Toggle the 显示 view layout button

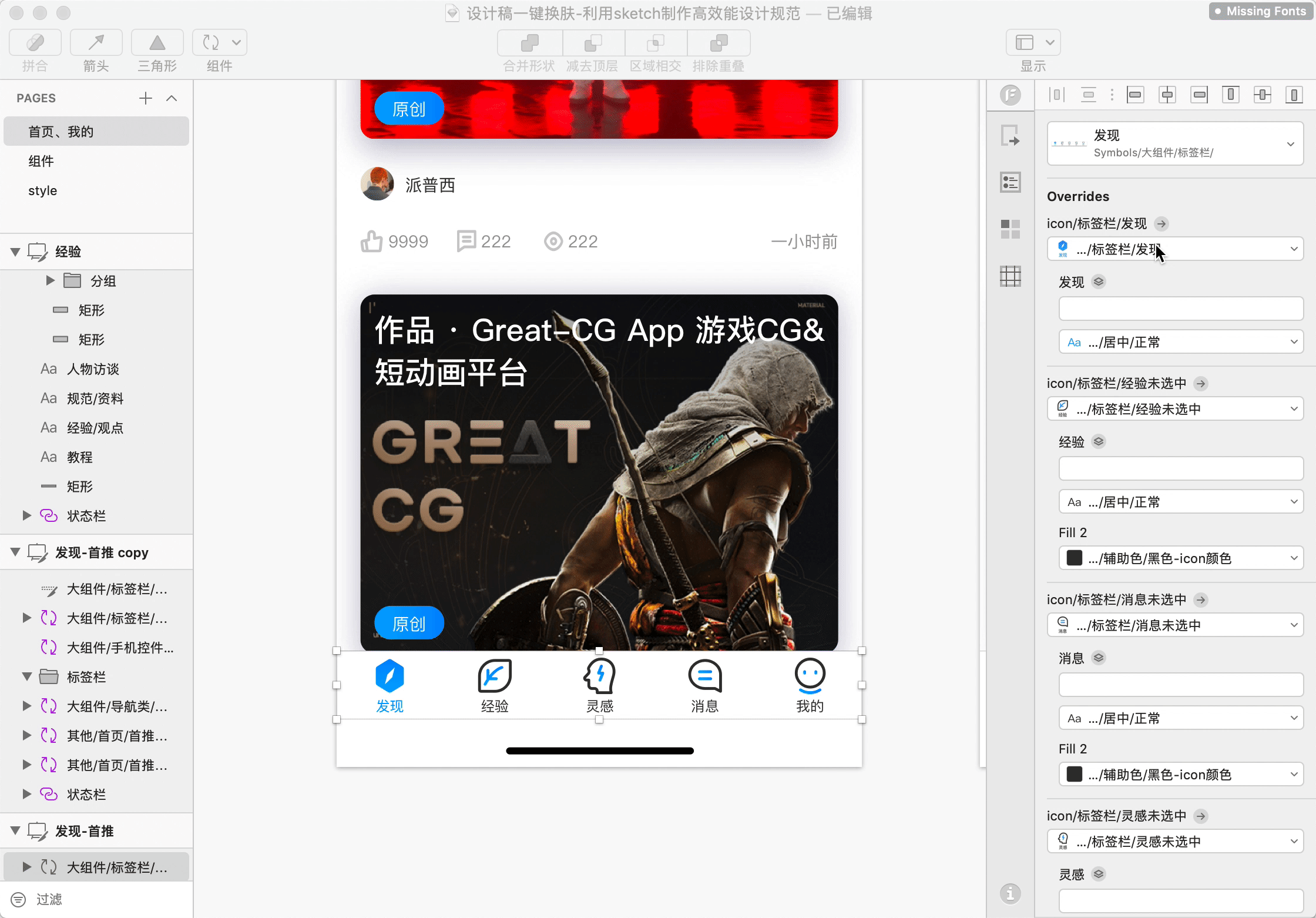(x=1025, y=43)
